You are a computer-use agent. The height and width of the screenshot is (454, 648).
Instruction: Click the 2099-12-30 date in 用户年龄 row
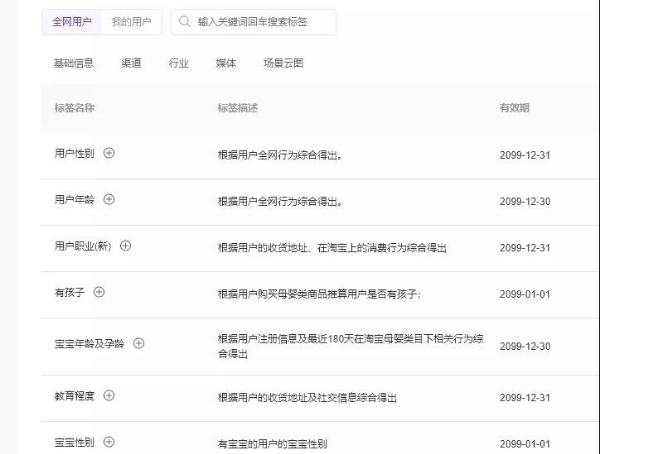(x=525, y=202)
